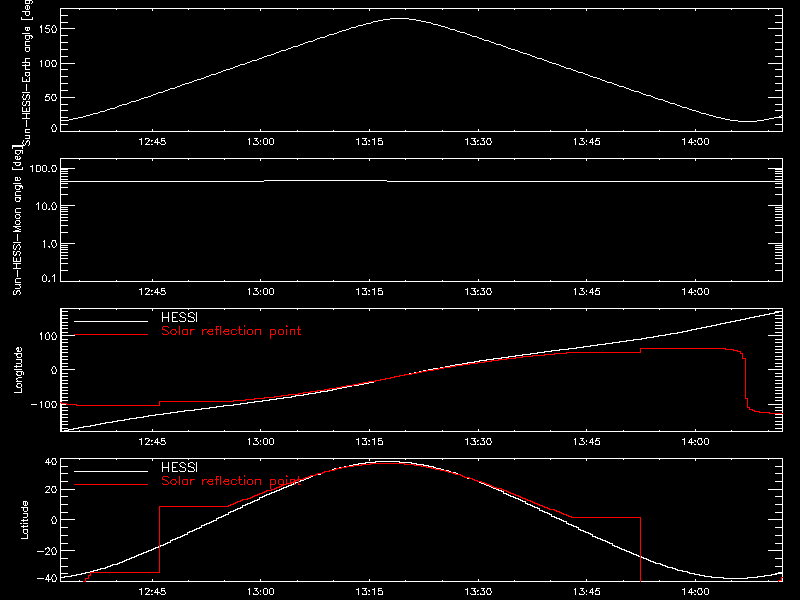The height and width of the screenshot is (600, 800).
Task: Click the Sun-HESSI-Earth angle axis label
Action: click(27, 72)
